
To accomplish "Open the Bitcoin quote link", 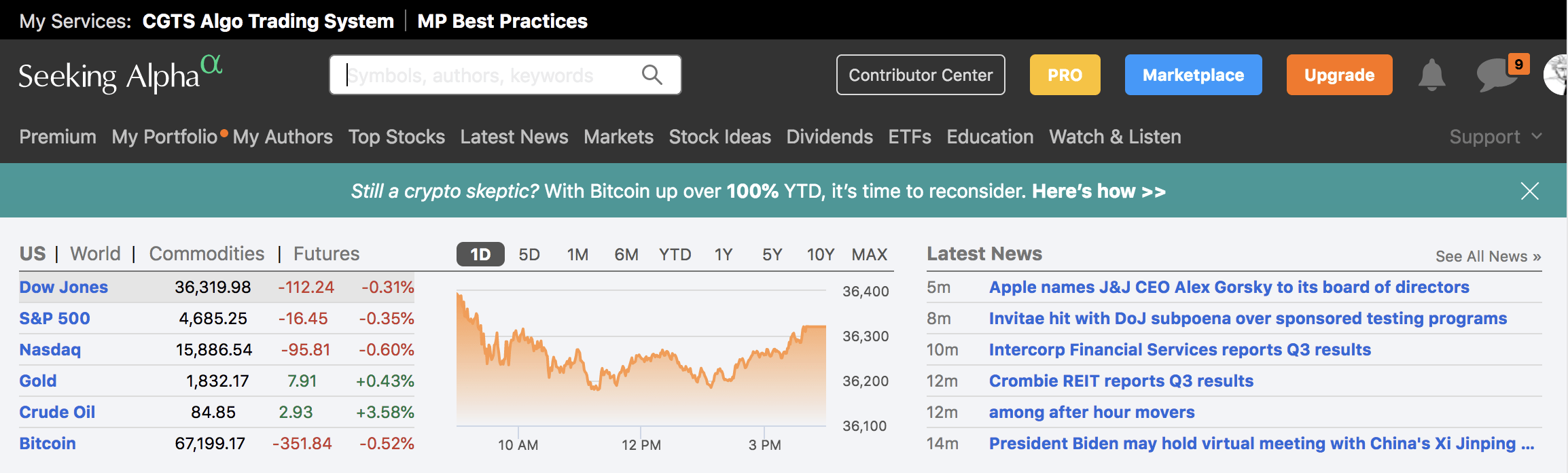I will tap(48, 443).
